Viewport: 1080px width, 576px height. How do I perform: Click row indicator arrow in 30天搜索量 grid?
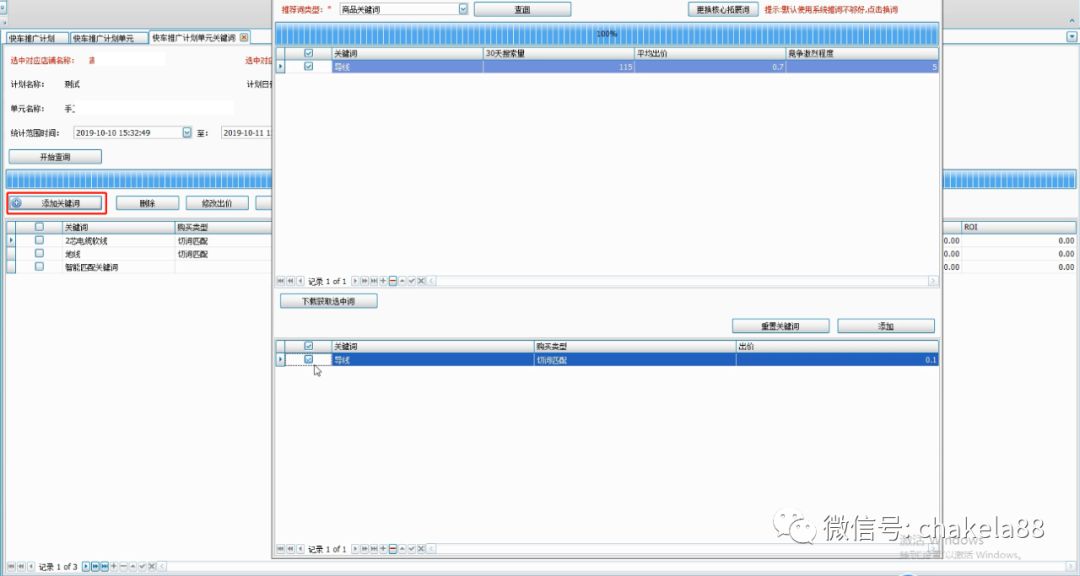coord(280,67)
